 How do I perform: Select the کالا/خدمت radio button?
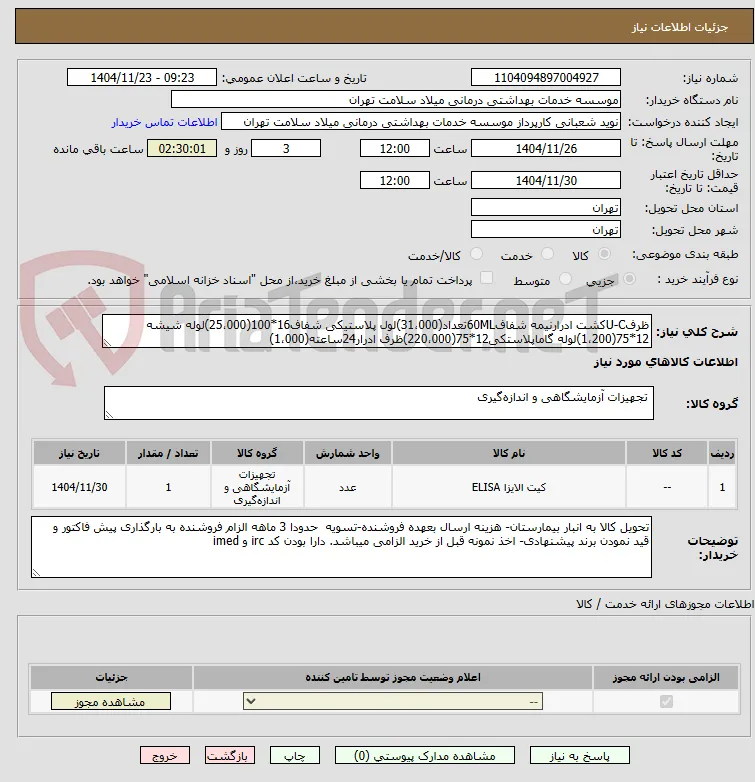[x=477, y=254]
